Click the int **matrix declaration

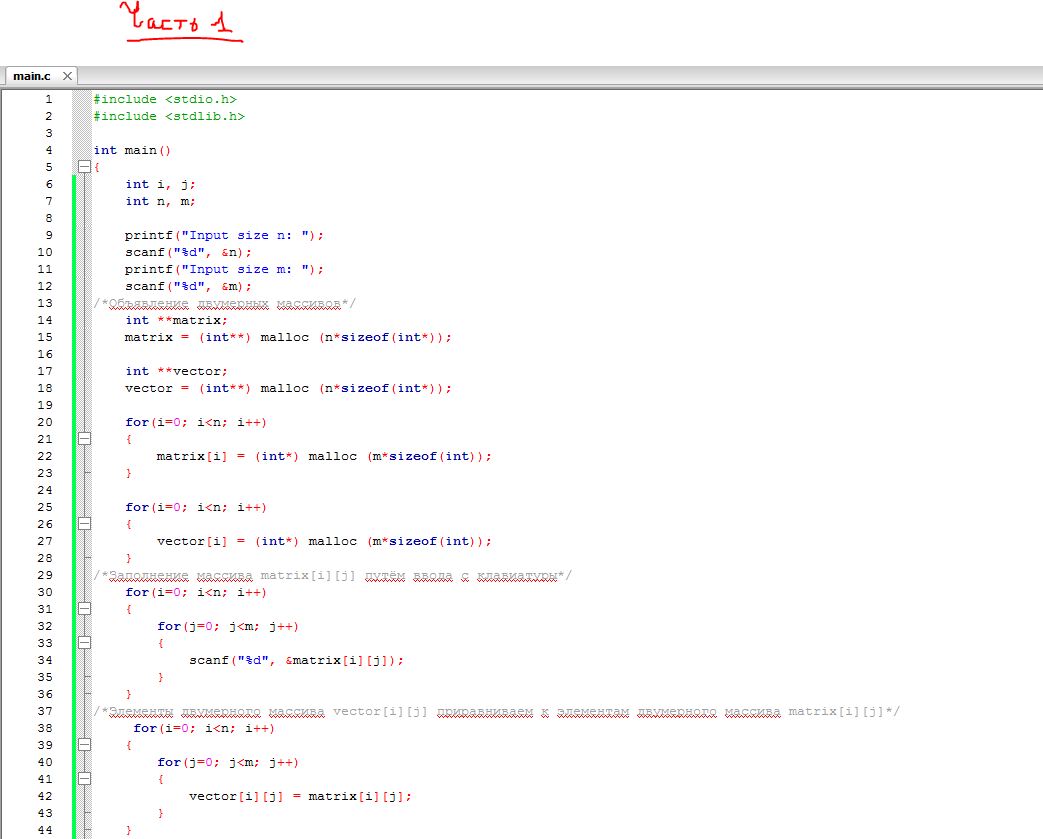click(x=176, y=320)
